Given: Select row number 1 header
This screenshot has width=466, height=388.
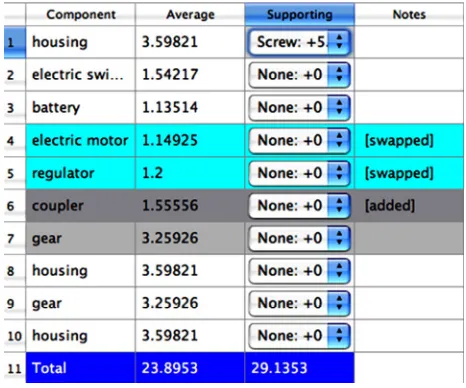Looking at the screenshot, I should pyautogui.click(x=15, y=42).
